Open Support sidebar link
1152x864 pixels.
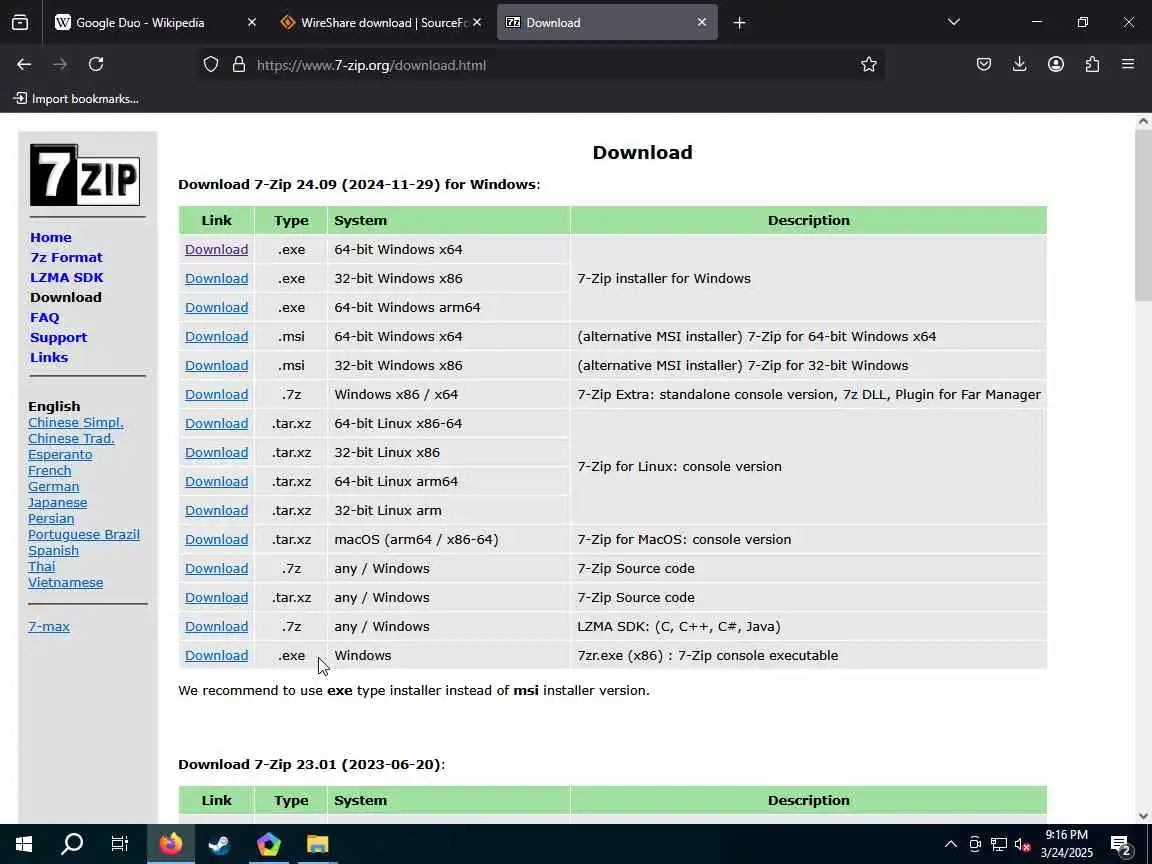click(x=58, y=337)
